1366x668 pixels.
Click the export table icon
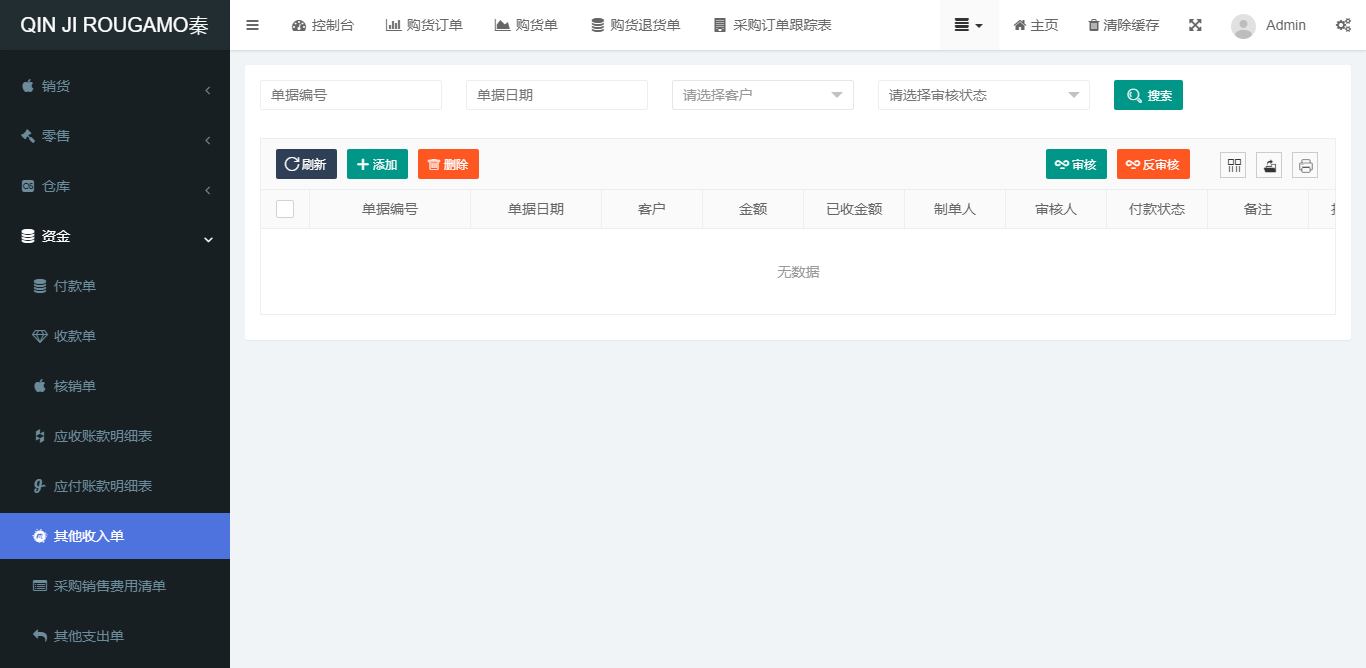1269,165
